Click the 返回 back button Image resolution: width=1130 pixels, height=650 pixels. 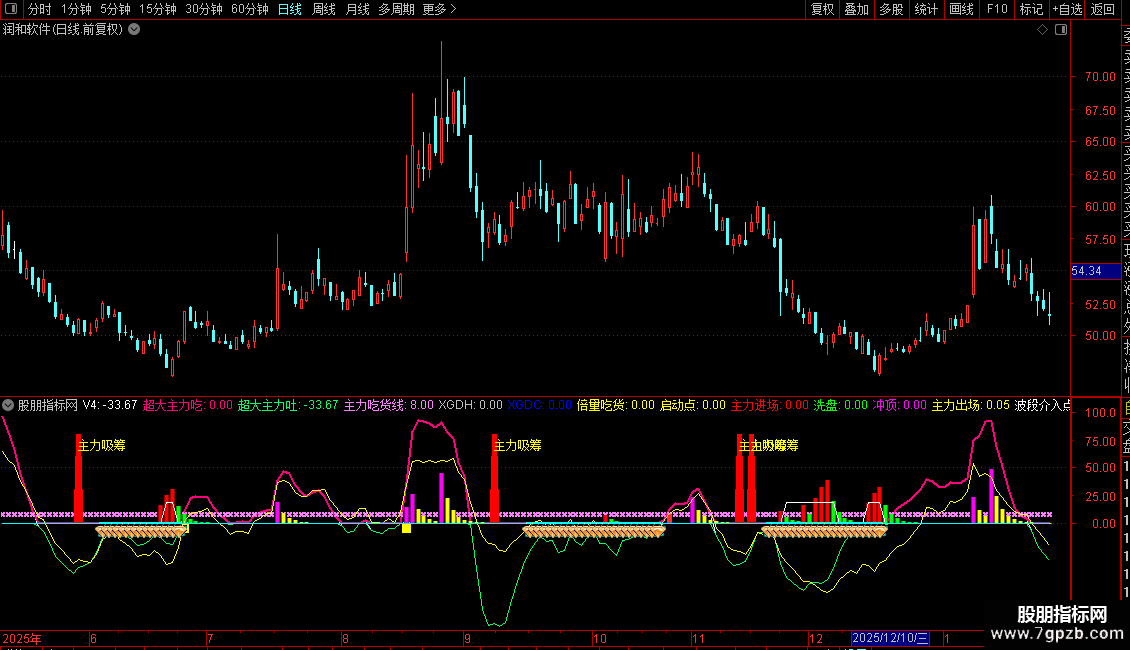1103,9
